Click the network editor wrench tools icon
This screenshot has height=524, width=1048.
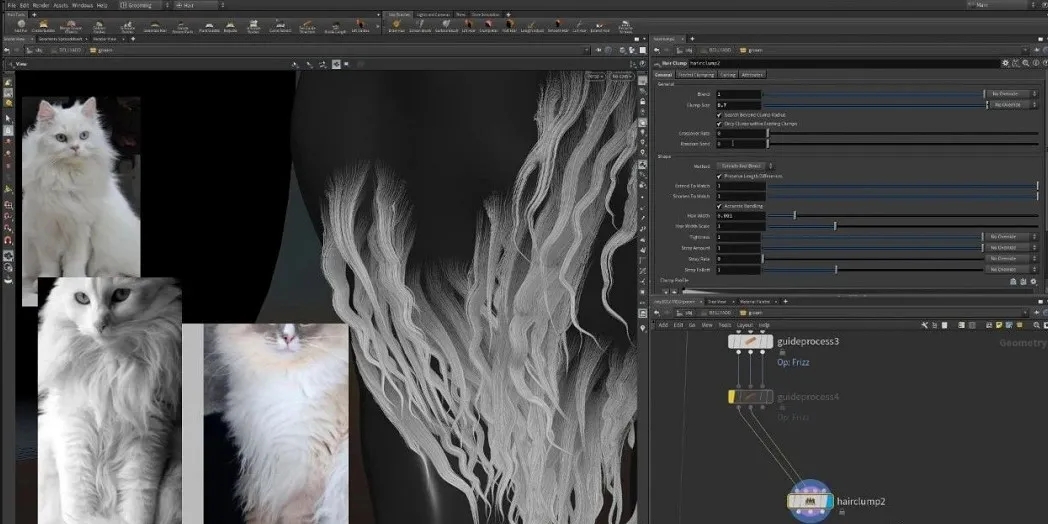point(924,325)
